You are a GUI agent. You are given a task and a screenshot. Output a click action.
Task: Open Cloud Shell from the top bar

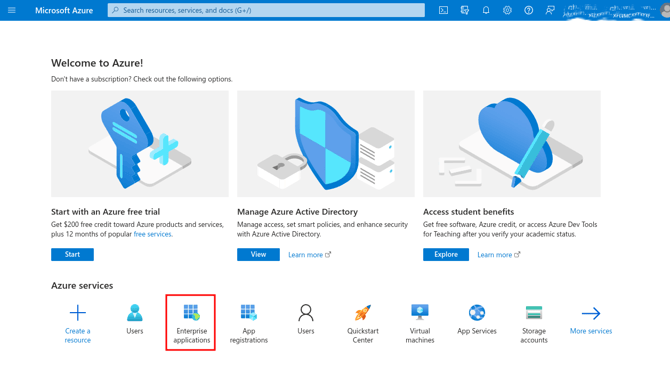(x=444, y=10)
